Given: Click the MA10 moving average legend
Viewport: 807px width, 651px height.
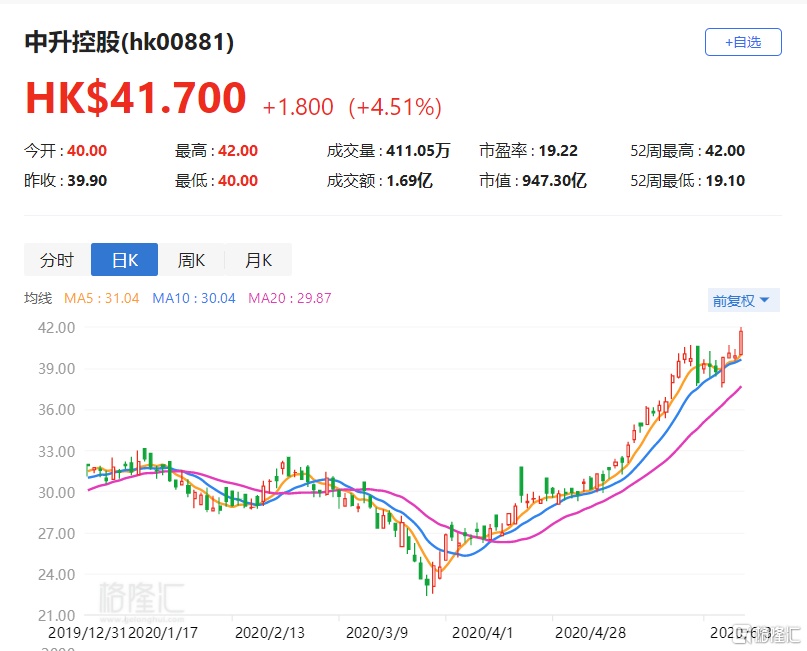Looking at the screenshot, I should (194, 298).
